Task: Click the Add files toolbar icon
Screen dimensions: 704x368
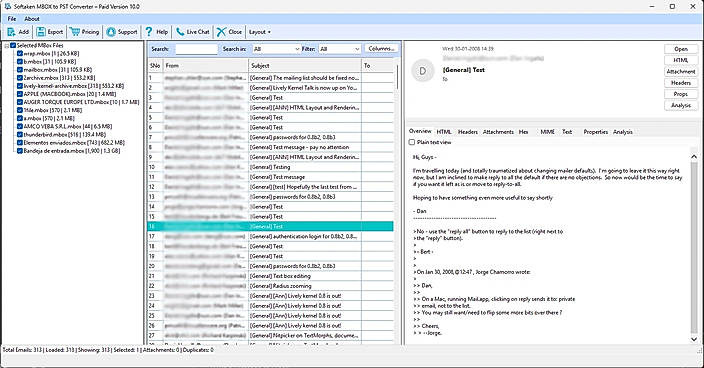Action: [11, 32]
